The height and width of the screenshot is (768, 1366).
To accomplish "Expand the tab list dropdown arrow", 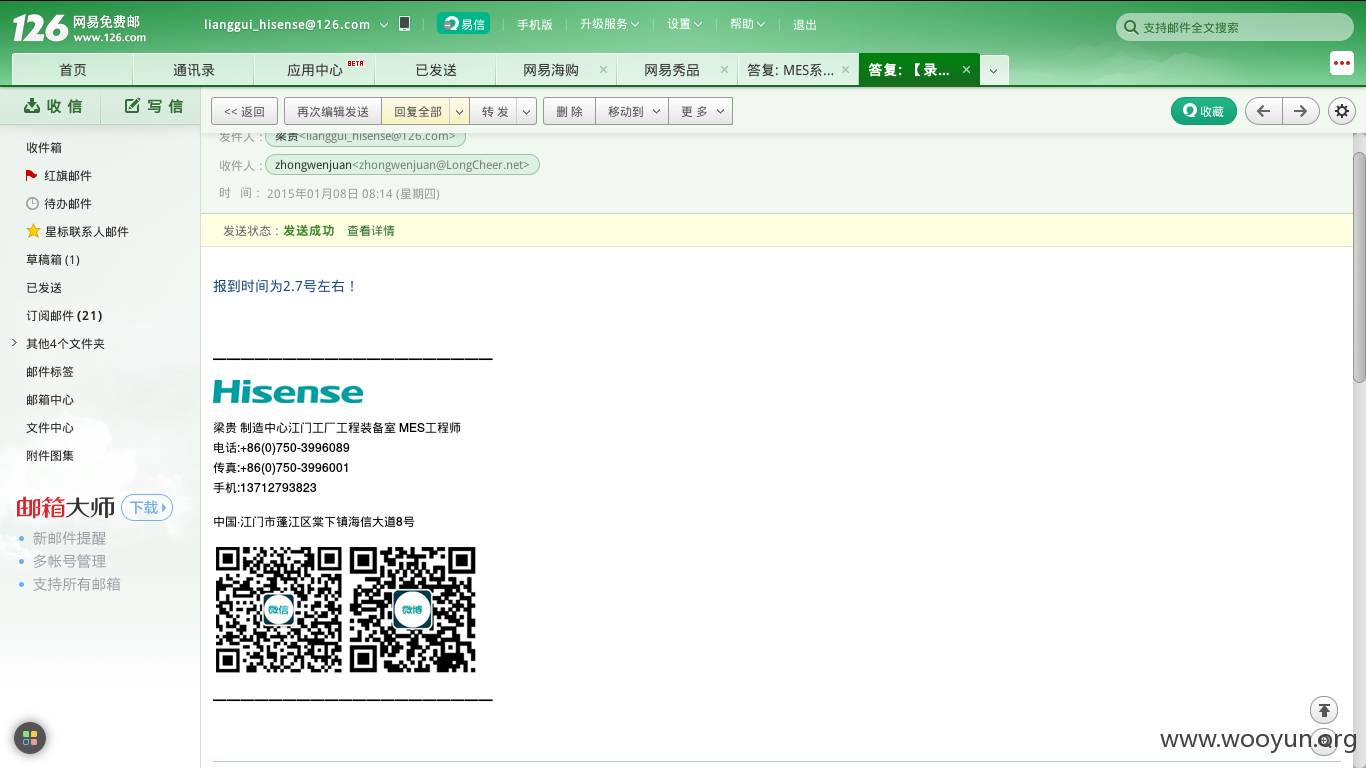I will (x=993, y=70).
